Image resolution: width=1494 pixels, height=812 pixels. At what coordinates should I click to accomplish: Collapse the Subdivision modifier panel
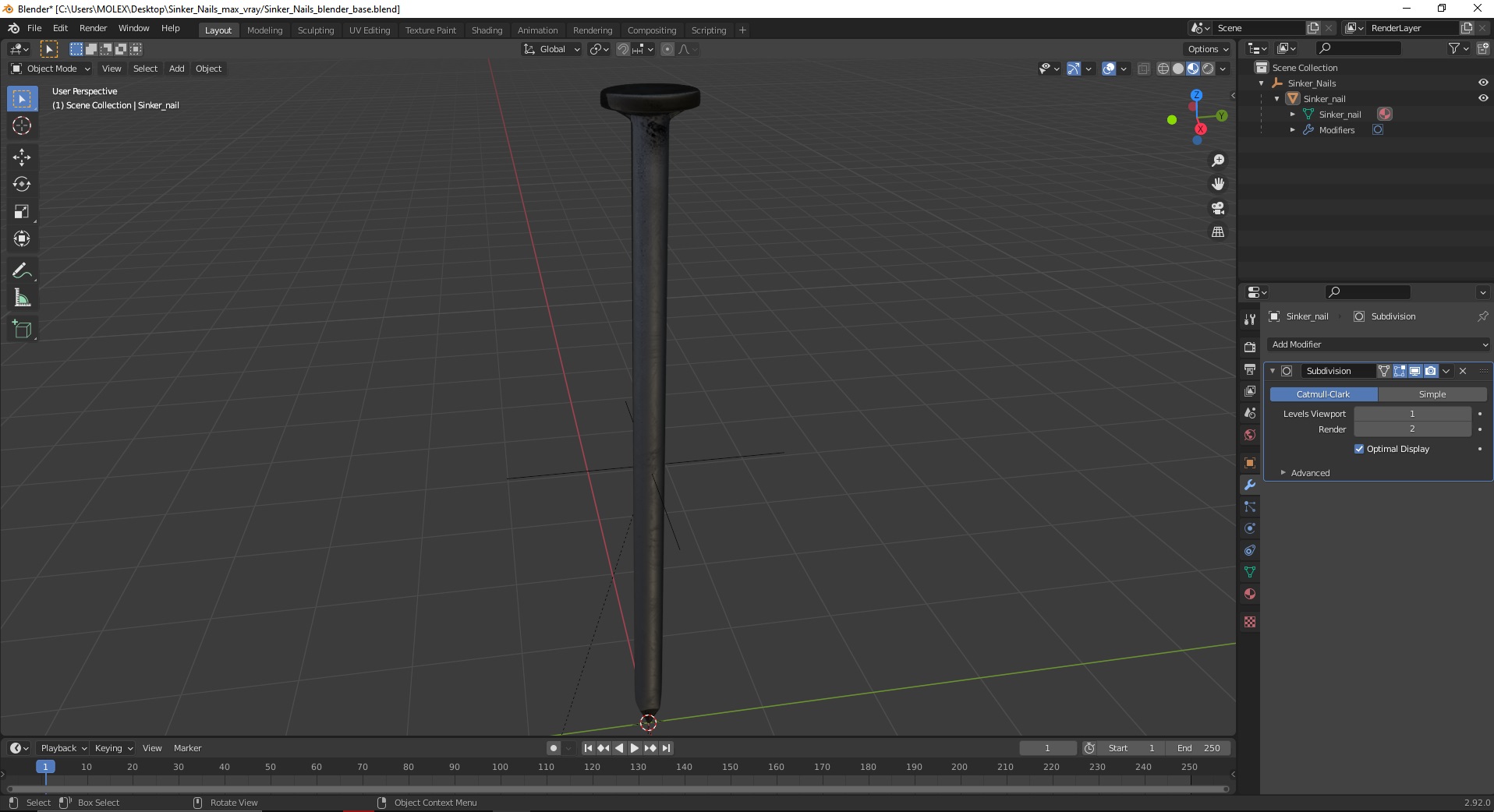click(x=1273, y=371)
